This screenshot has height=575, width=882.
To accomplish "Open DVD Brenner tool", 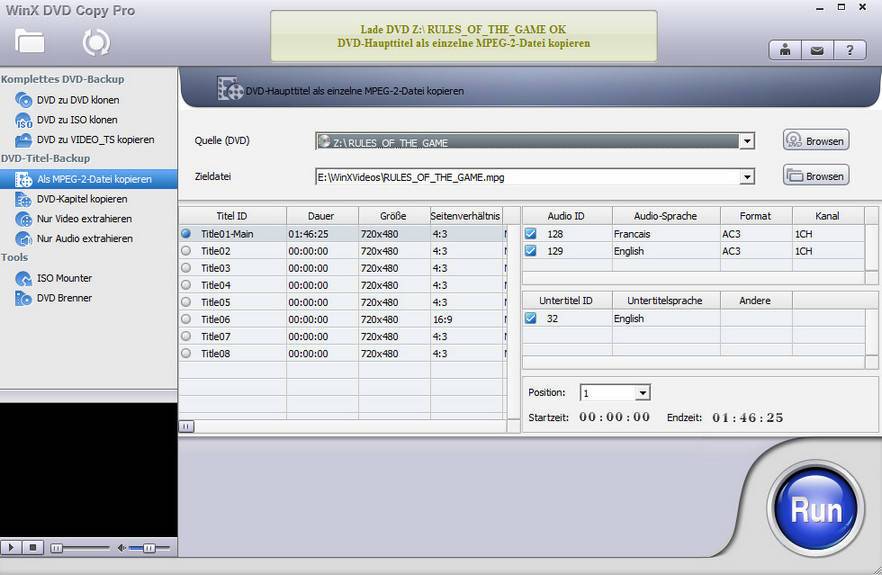I will coord(64,298).
